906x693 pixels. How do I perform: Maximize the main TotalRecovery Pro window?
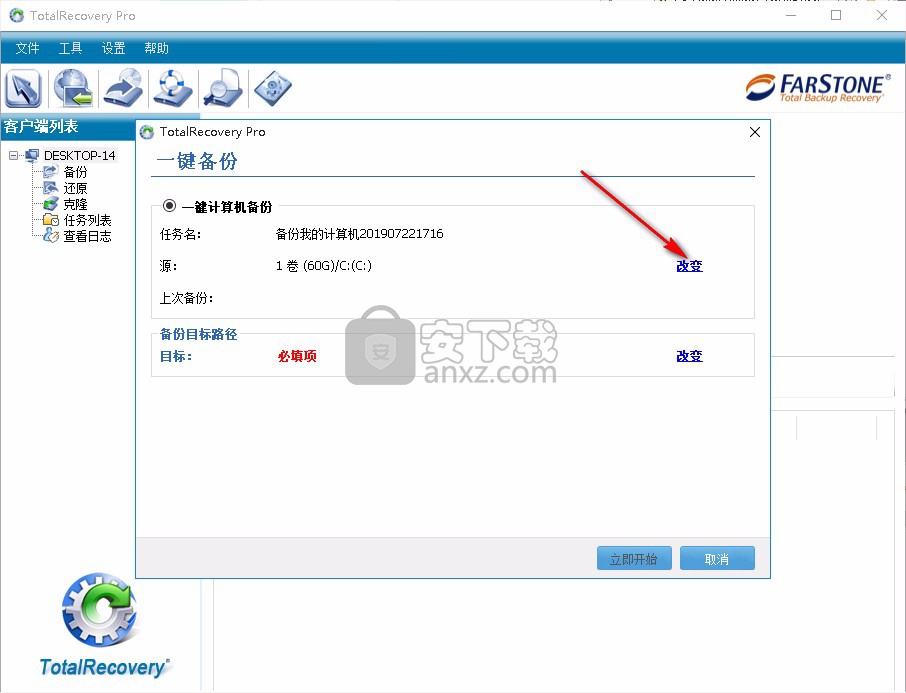[x=836, y=16]
